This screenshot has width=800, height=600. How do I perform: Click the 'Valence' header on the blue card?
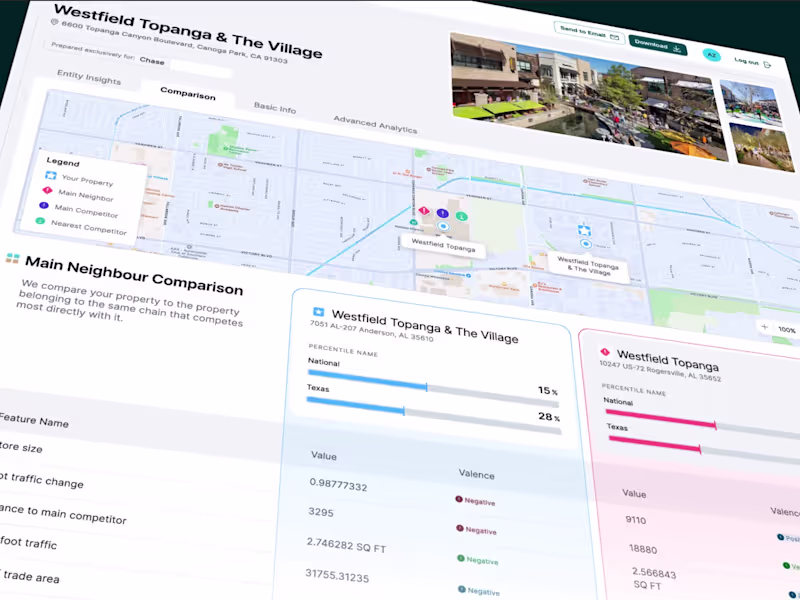(477, 474)
